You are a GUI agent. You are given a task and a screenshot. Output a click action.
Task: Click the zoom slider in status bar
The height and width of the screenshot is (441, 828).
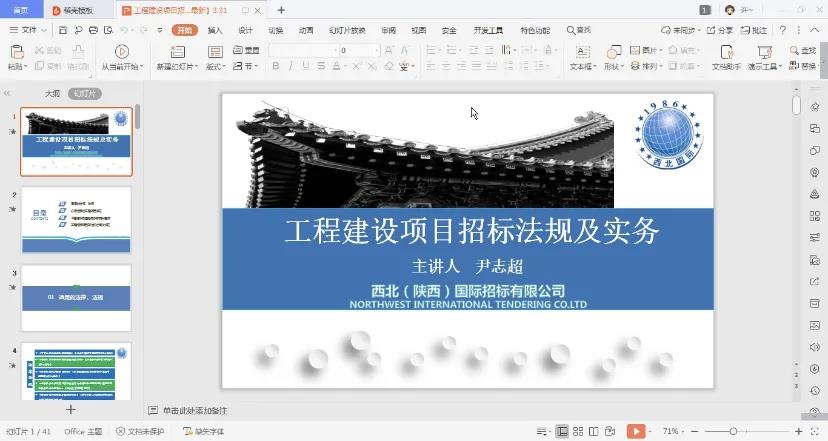[735, 432]
